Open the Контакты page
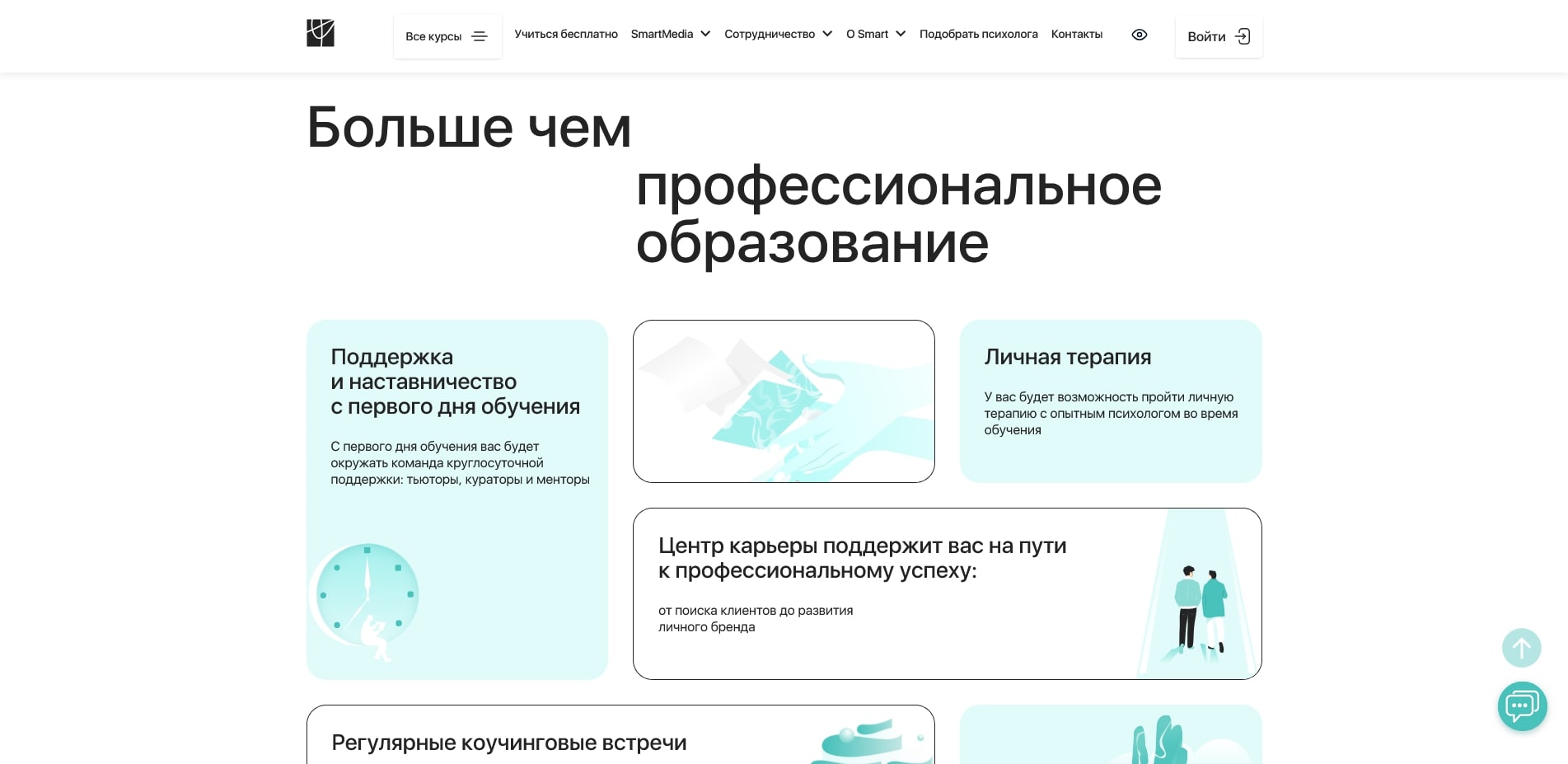Image resolution: width=1568 pixels, height=764 pixels. (1076, 34)
